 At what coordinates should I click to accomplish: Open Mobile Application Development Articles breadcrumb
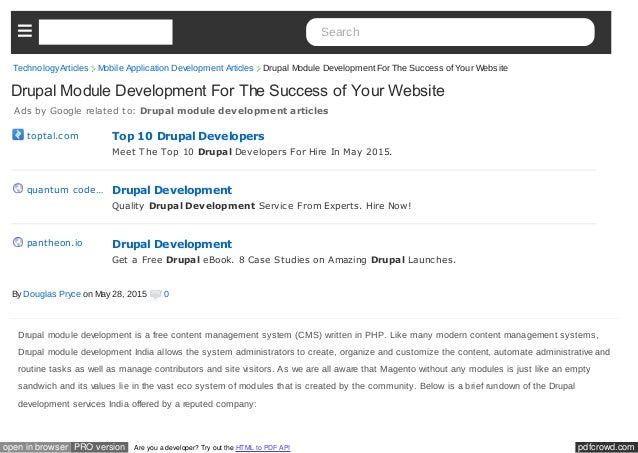(175, 68)
